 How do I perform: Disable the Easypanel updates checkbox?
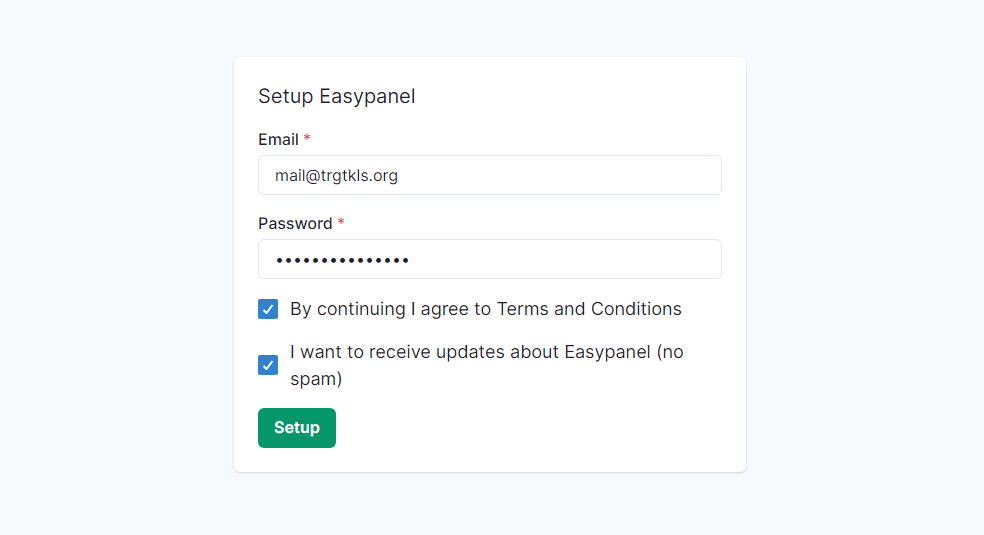[268, 365]
